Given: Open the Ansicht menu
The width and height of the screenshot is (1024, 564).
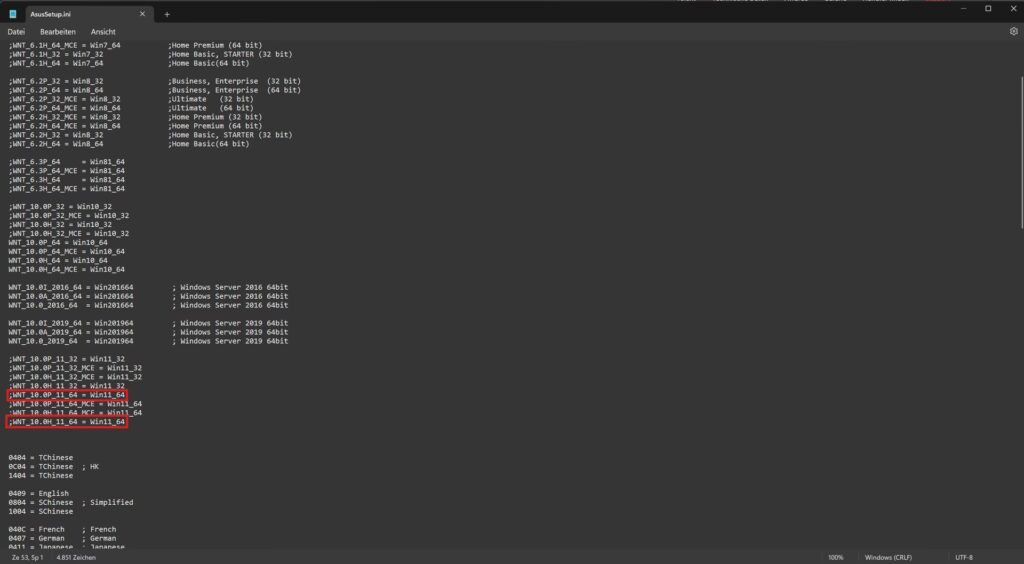Looking at the screenshot, I should 103,32.
